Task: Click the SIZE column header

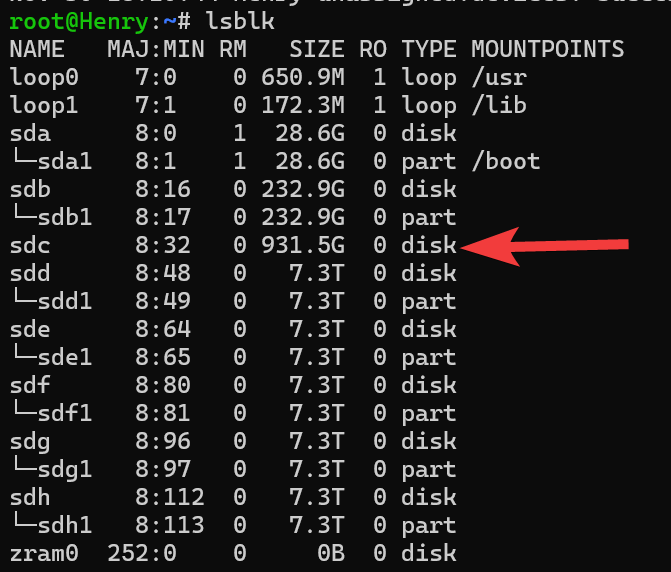Action: 317,49
